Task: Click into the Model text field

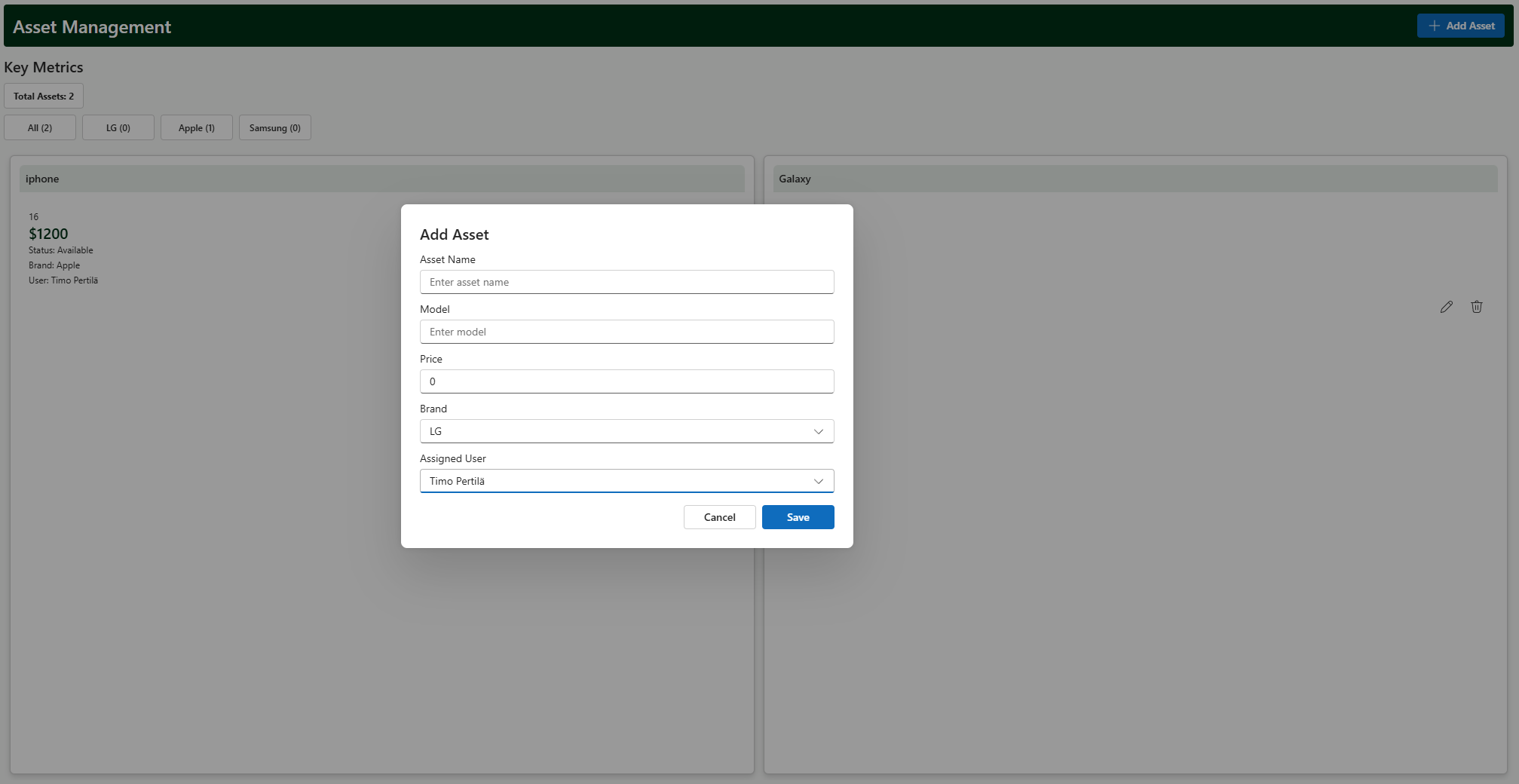Action: pyautogui.click(x=626, y=332)
